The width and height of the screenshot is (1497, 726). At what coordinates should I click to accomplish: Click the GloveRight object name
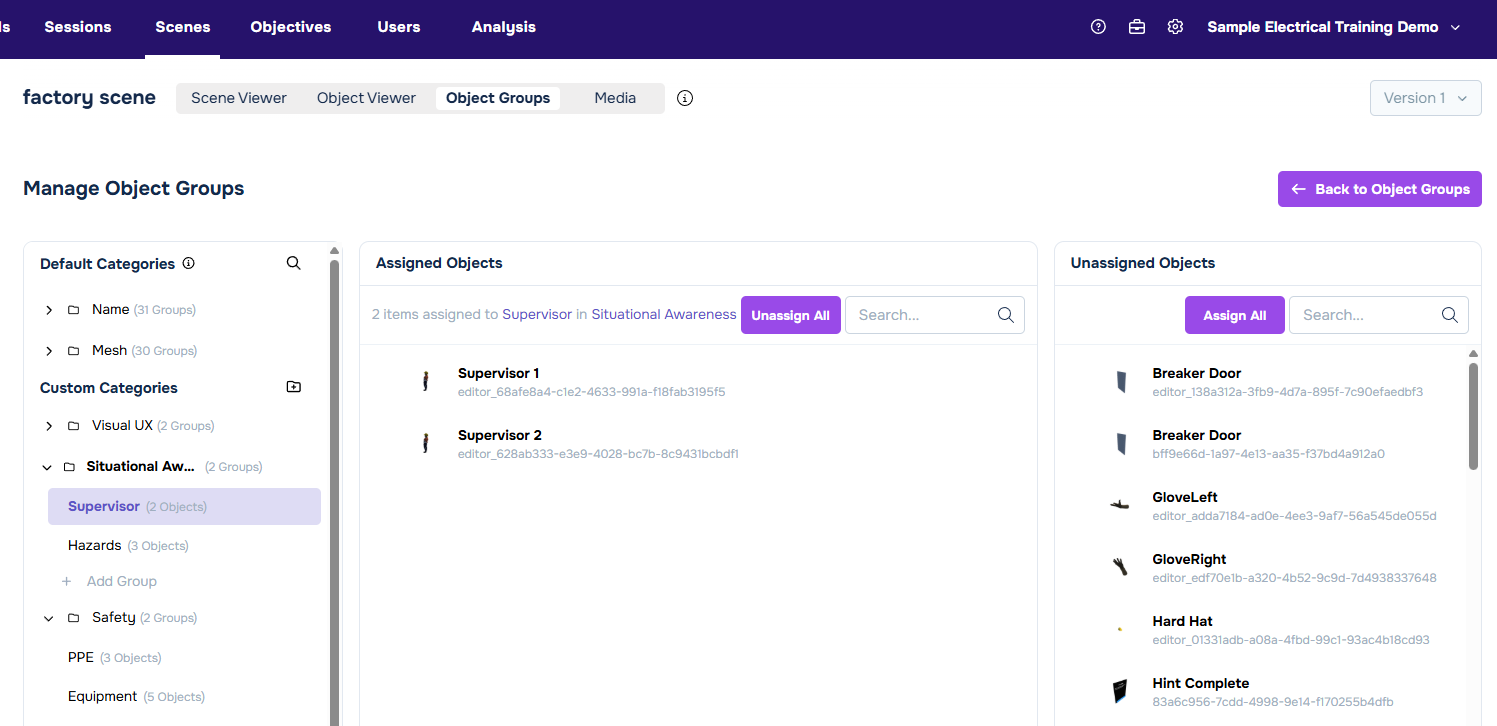pos(1189,559)
